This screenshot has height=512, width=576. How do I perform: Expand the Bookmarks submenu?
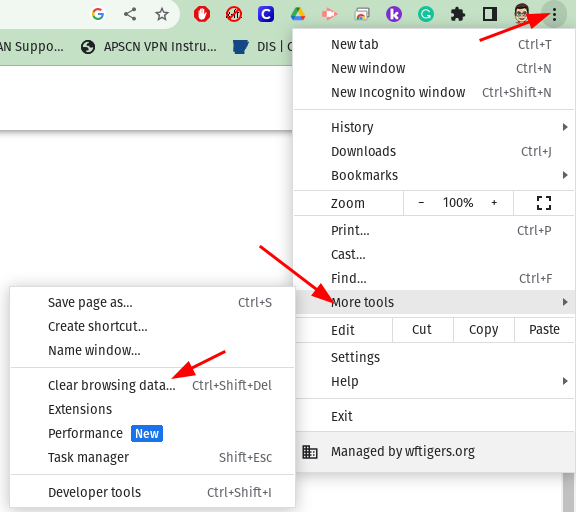434,176
